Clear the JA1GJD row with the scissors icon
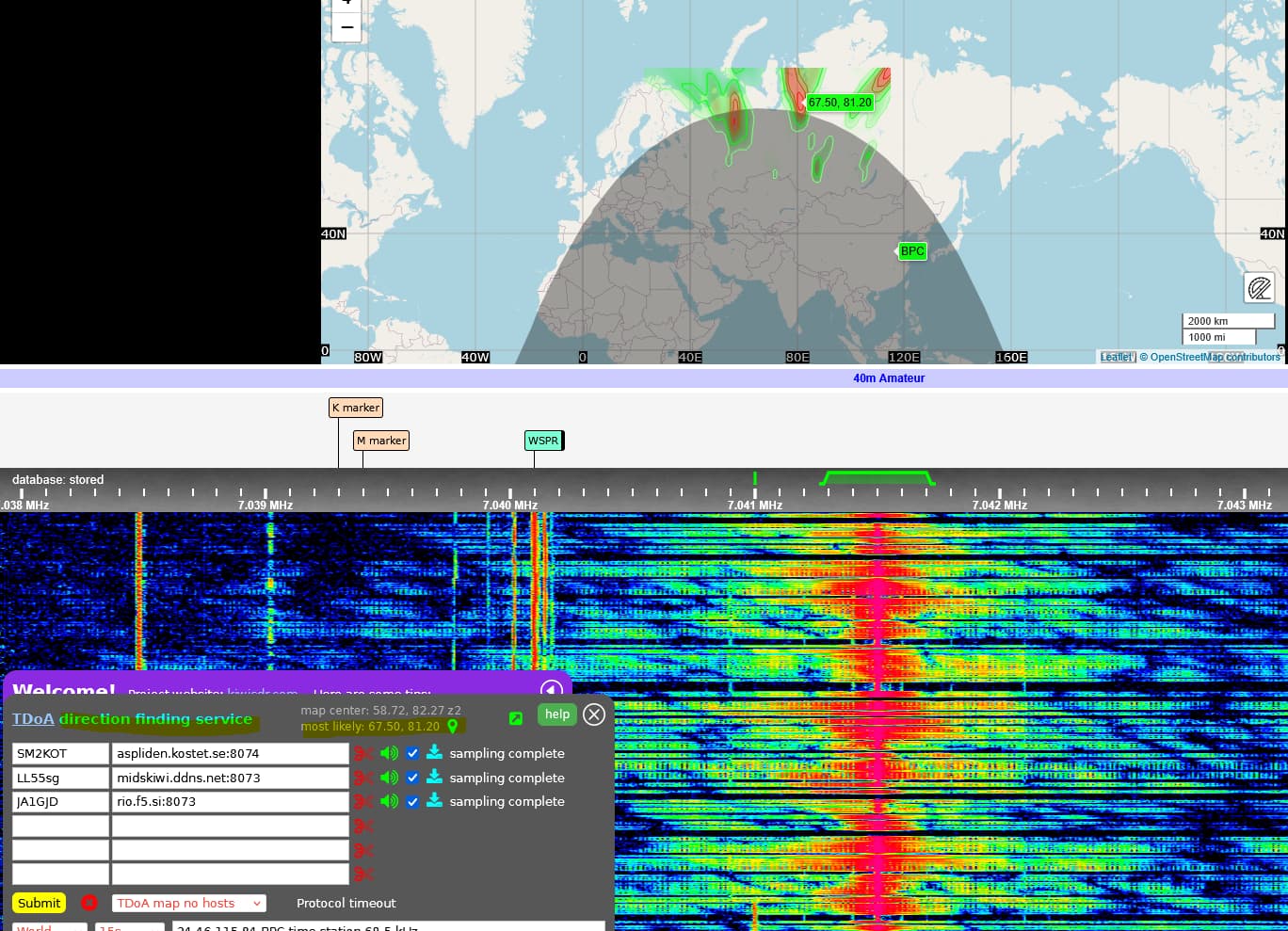 [363, 802]
